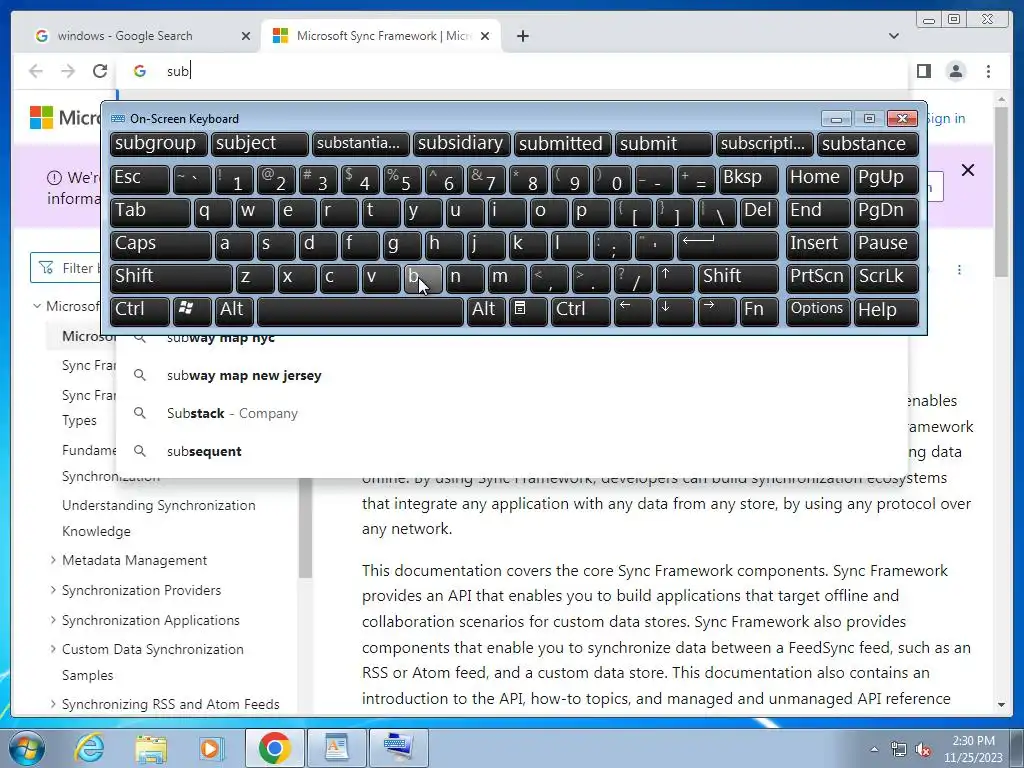Toggle the left Alt key
The image size is (1024, 768).
pos(234,311)
